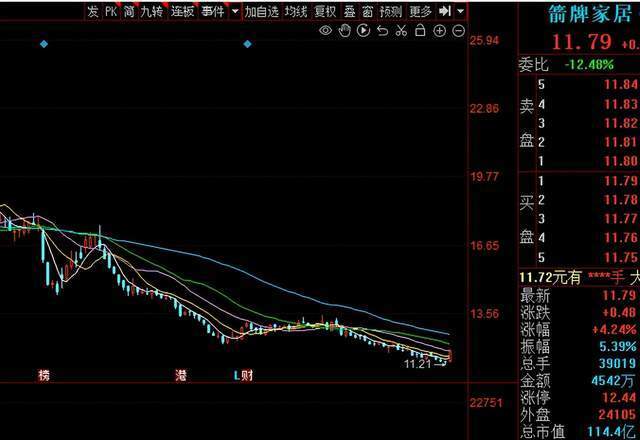Screen dimensions: 640x440
Task: Click the circular play replay icon
Action: tap(363, 31)
